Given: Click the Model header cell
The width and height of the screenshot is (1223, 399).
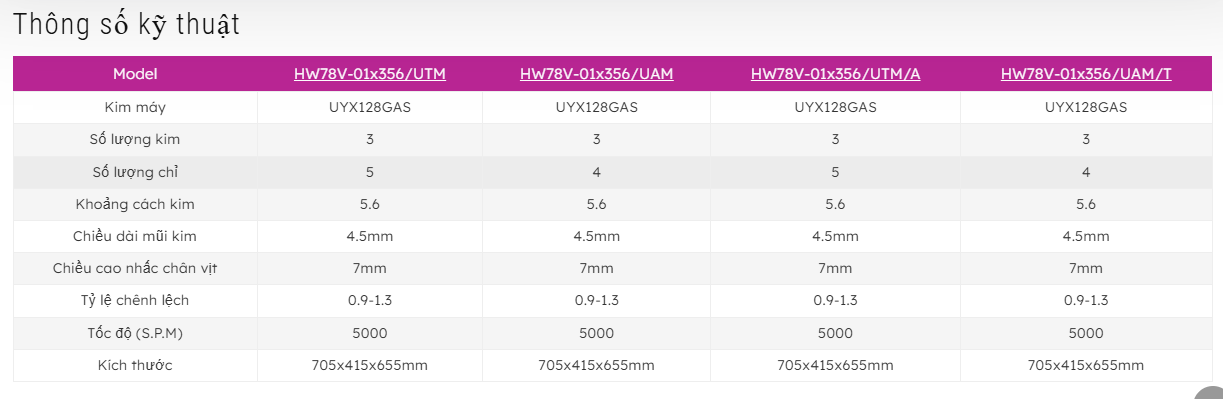Looking at the screenshot, I should pyautogui.click(x=135, y=74).
